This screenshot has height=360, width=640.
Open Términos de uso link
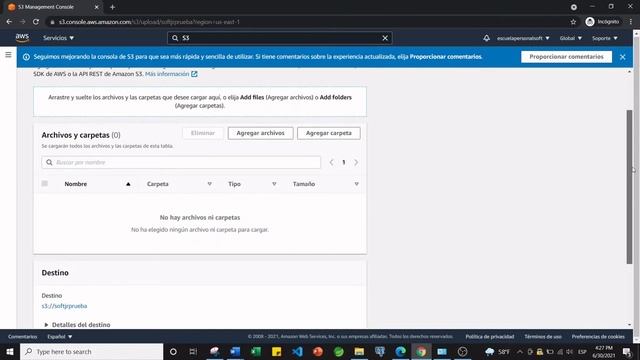(x=543, y=337)
